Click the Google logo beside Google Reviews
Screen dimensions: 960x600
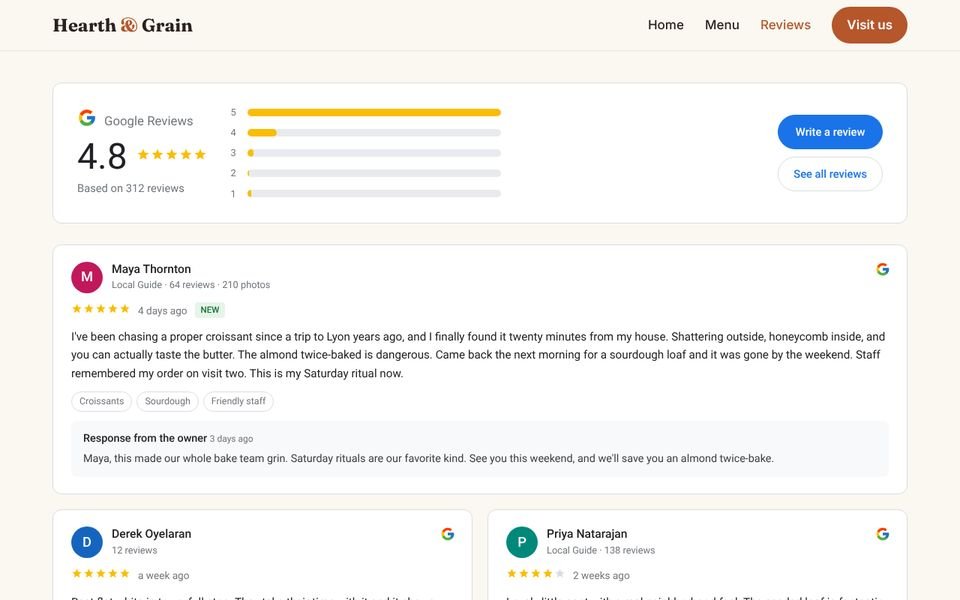tap(87, 118)
